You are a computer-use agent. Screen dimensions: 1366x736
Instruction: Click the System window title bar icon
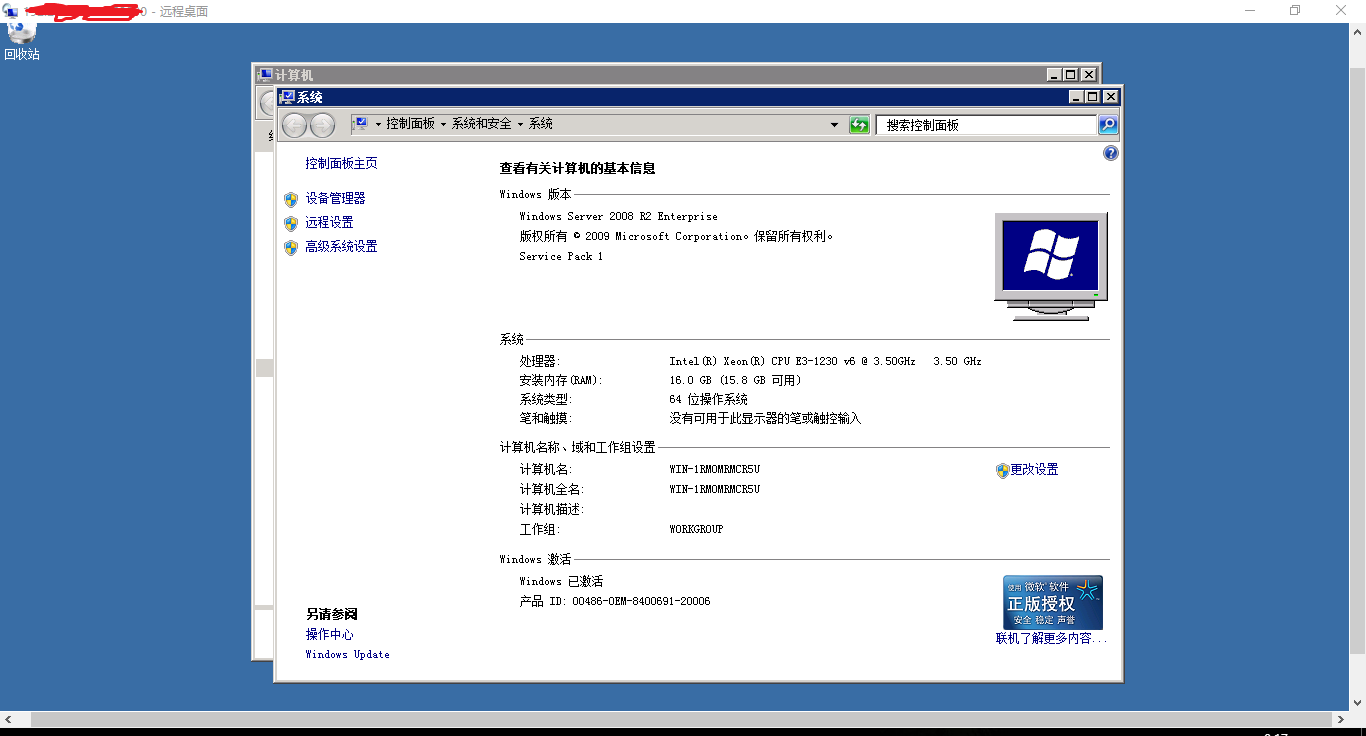click(x=287, y=97)
